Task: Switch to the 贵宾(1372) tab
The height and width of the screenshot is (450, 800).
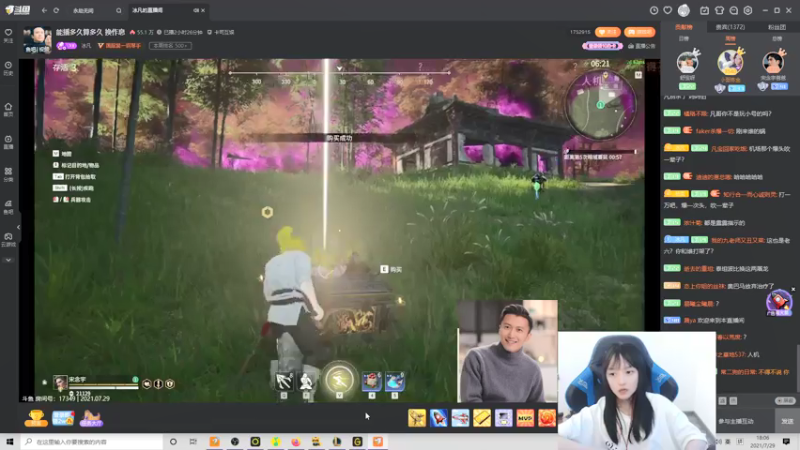Action: [x=730, y=27]
